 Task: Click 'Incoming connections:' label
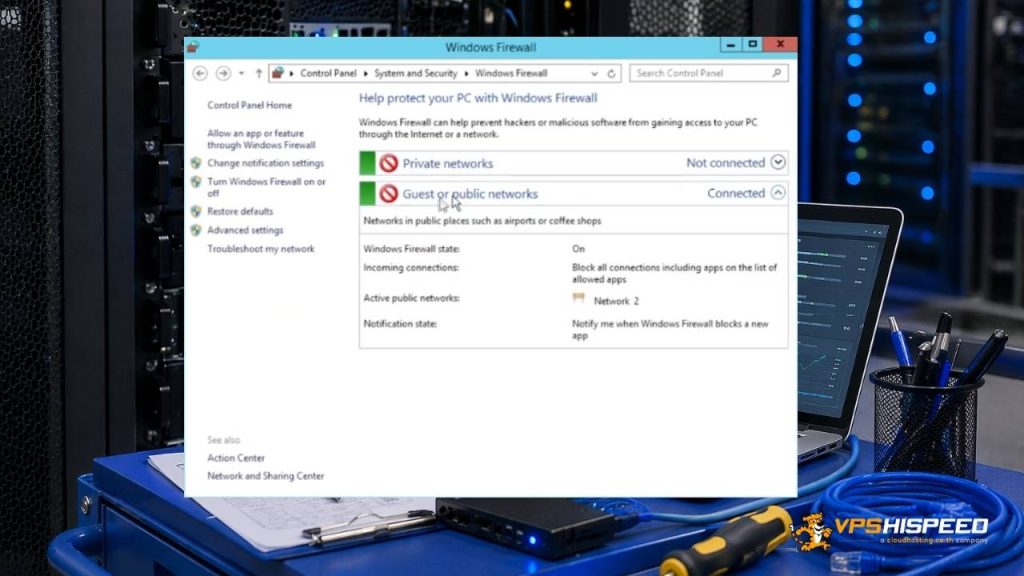(x=411, y=268)
